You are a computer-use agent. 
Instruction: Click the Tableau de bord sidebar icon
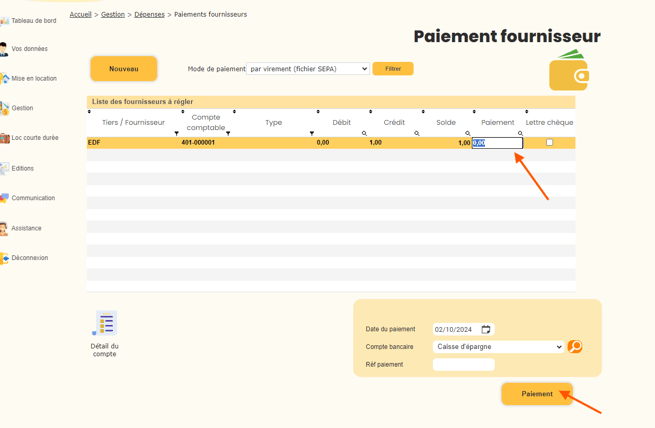(5, 21)
